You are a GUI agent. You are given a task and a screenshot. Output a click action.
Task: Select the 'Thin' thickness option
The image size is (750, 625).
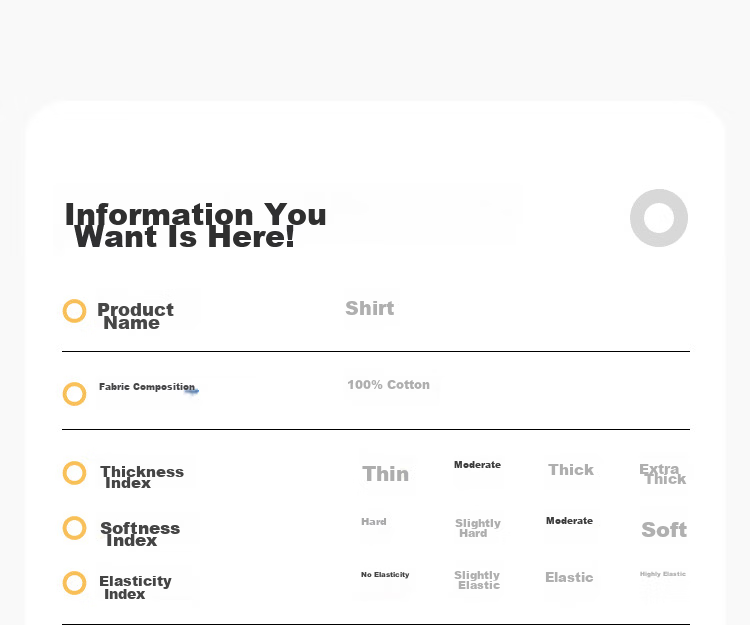pos(386,474)
